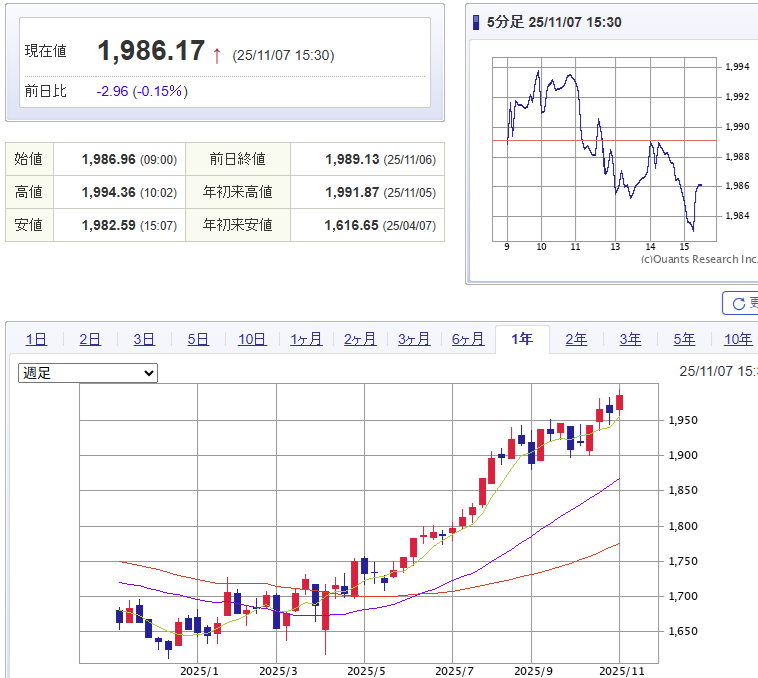This screenshot has width=758, height=678.
Task: Switch to the 6ヶ月 tab
Action: click(468, 339)
